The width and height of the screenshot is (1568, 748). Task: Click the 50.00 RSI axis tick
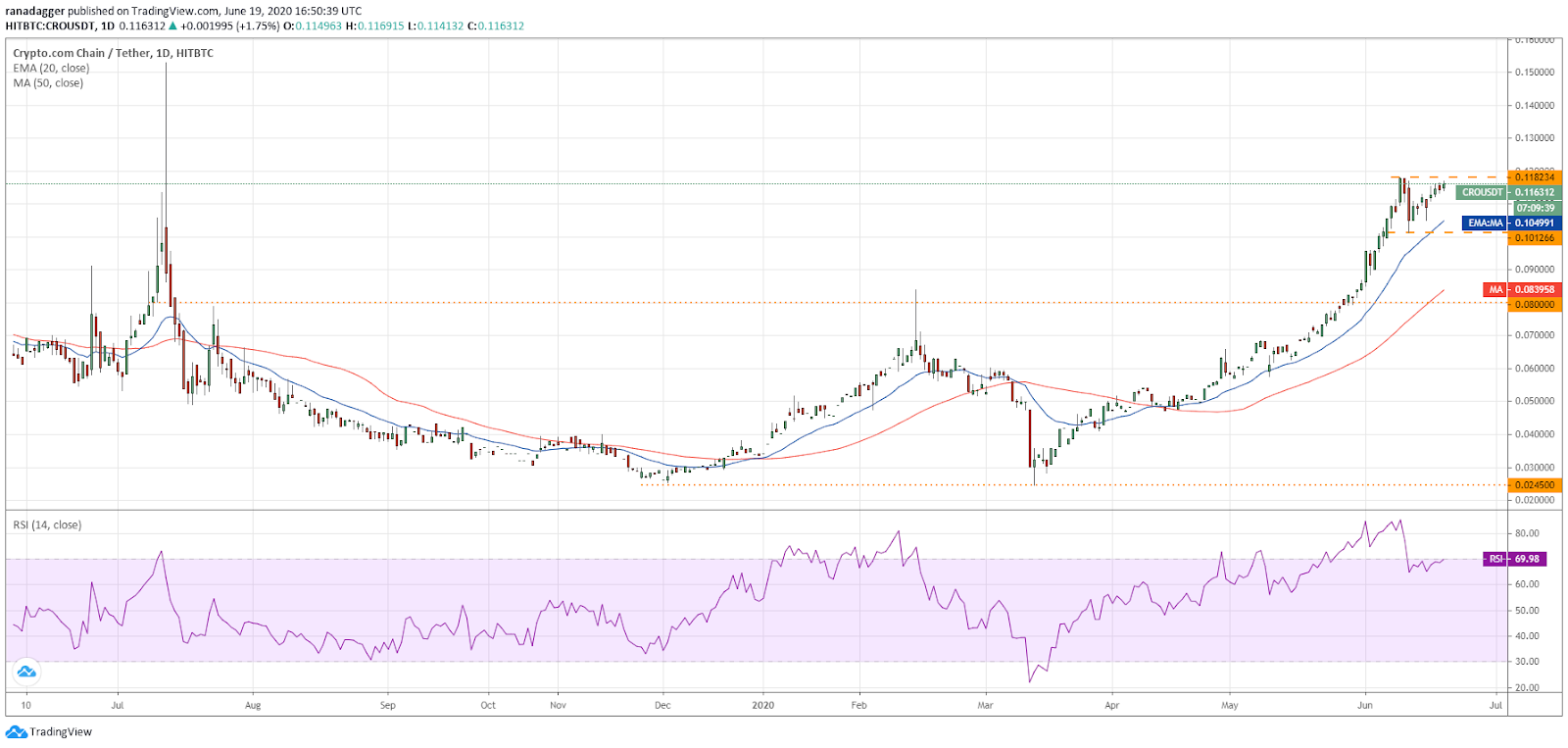click(1527, 611)
